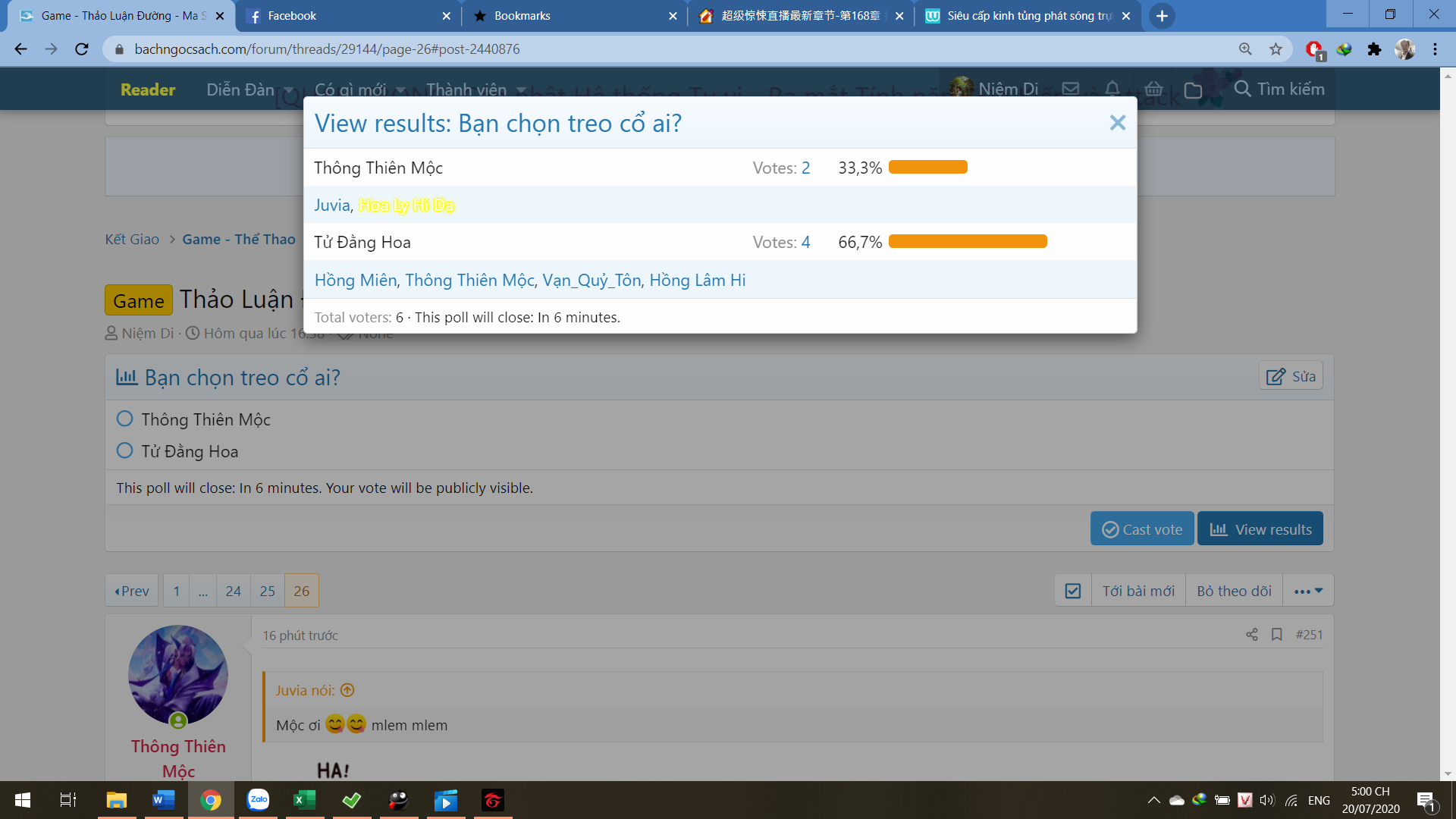Click the bookmark star icon in the address bar
Viewport: 1456px width, 819px height.
(1276, 49)
